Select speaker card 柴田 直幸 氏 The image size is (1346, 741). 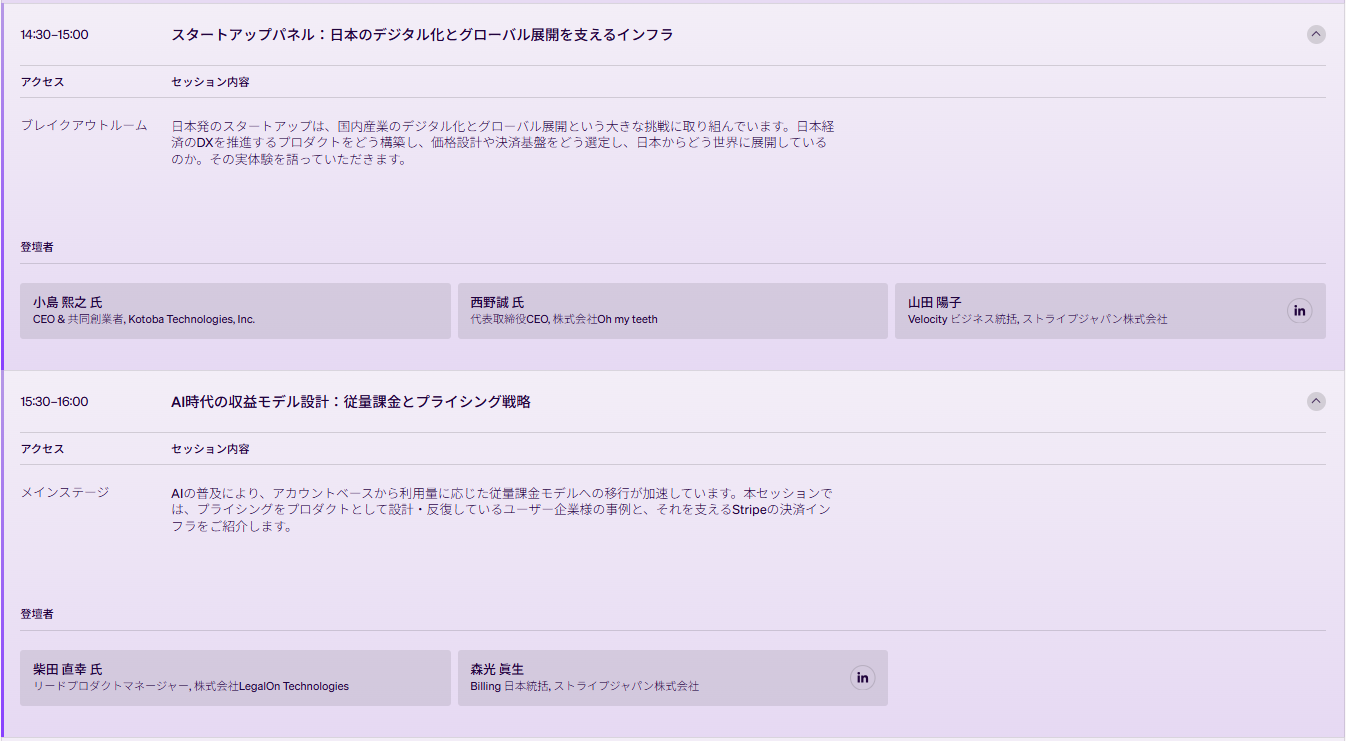tap(235, 677)
